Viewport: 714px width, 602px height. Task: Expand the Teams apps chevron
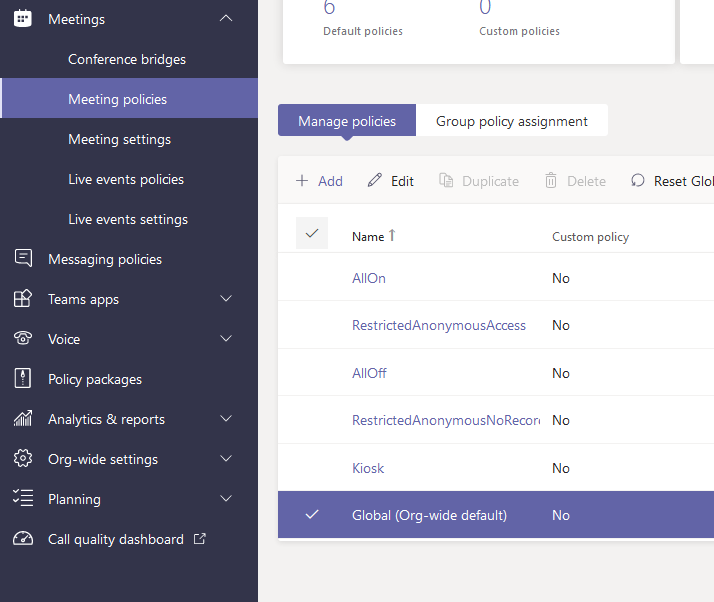click(x=226, y=298)
